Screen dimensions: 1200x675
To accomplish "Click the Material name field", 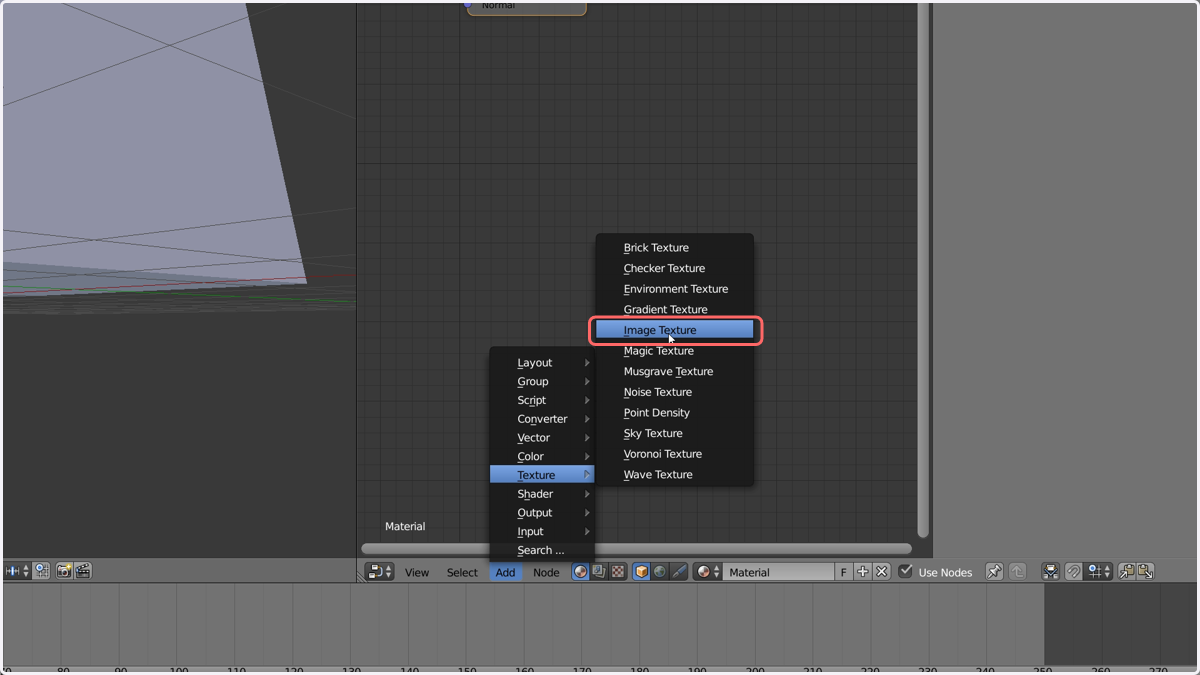I will (x=779, y=572).
